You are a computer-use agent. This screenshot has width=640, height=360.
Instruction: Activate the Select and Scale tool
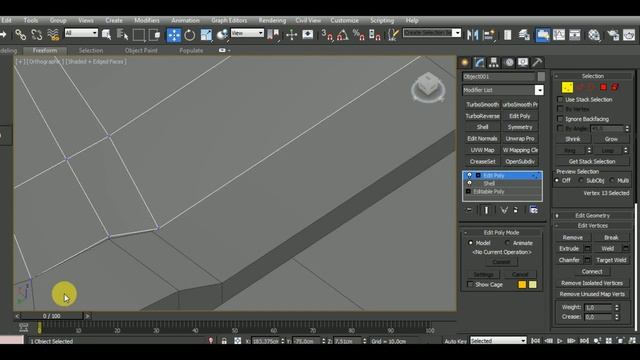click(x=206, y=35)
